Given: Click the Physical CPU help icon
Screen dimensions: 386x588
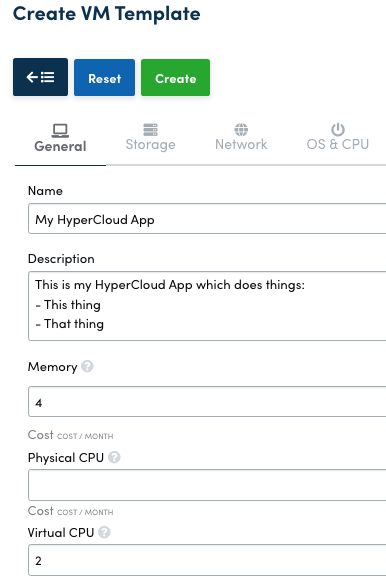Looking at the screenshot, I should point(114,457).
